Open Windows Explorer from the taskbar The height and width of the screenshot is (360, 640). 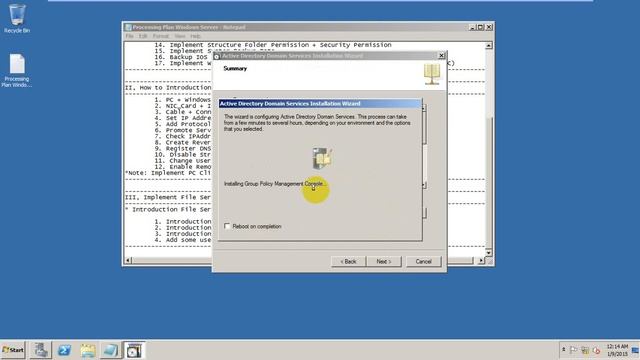[87, 350]
